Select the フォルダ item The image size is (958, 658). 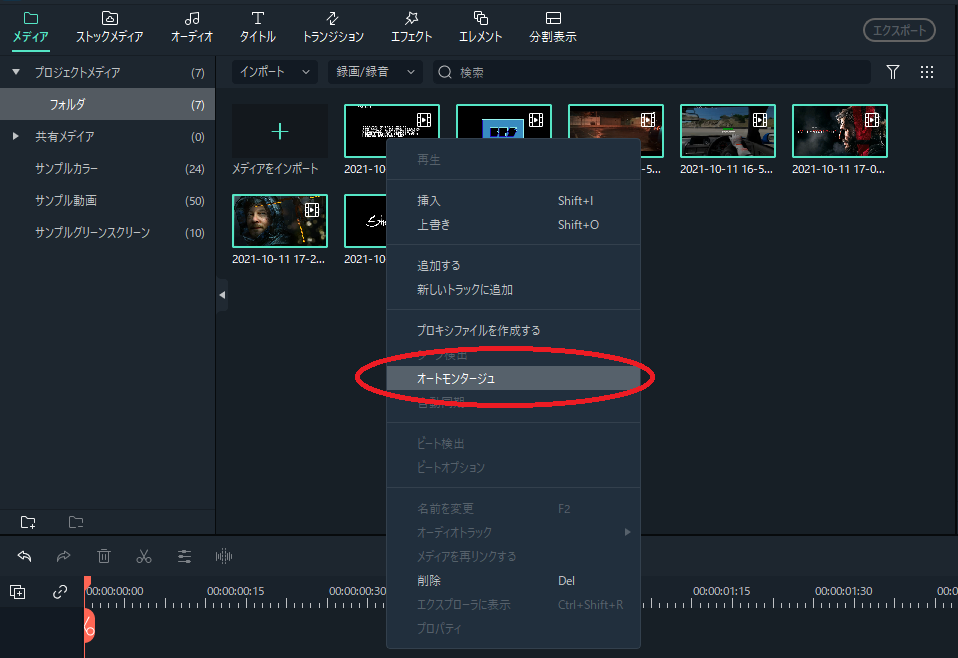coord(108,104)
